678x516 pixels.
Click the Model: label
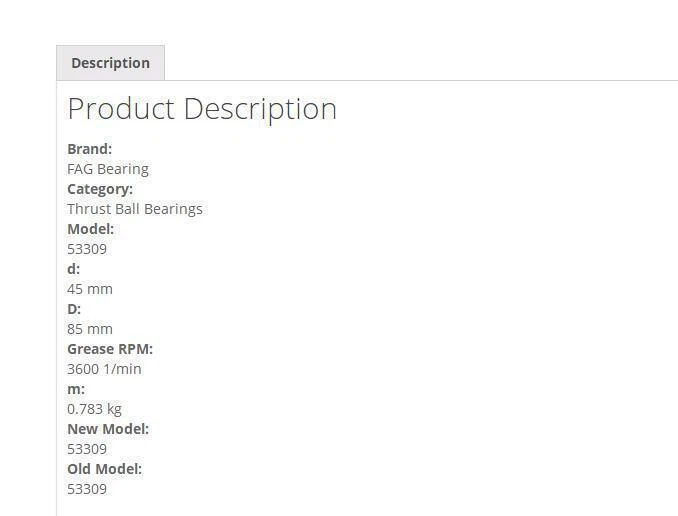91,229
